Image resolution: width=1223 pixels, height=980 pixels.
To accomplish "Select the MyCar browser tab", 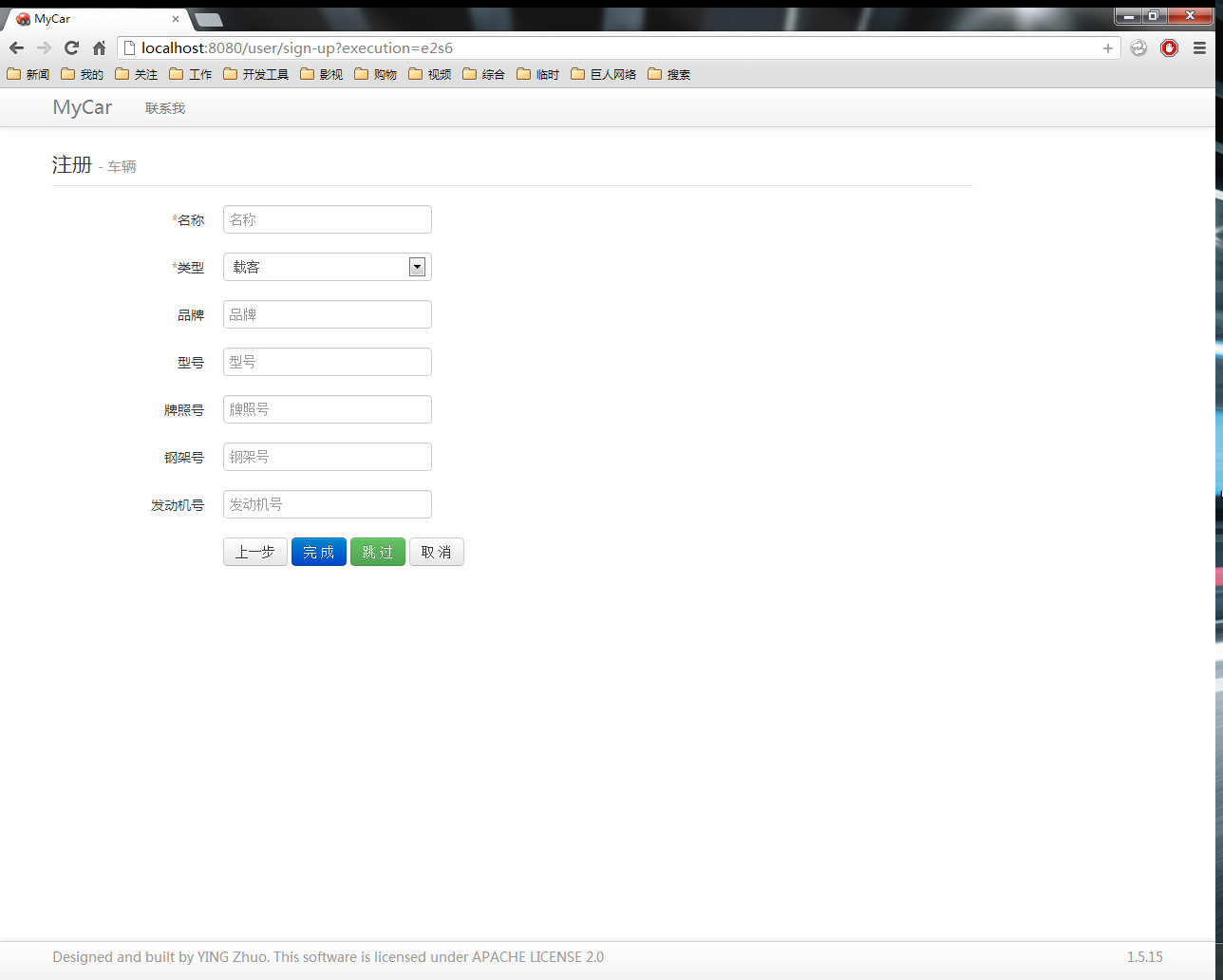I will (98, 19).
